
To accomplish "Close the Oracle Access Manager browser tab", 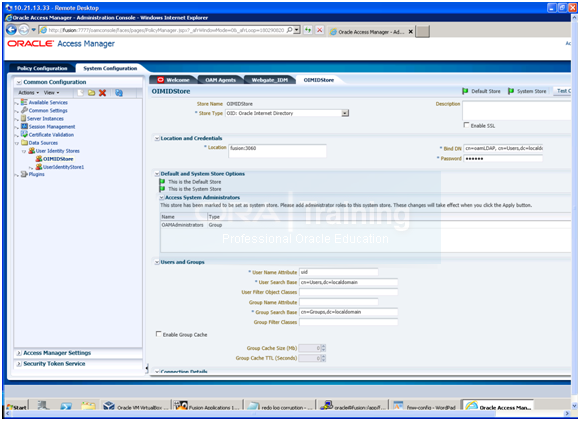I will (410, 32).
